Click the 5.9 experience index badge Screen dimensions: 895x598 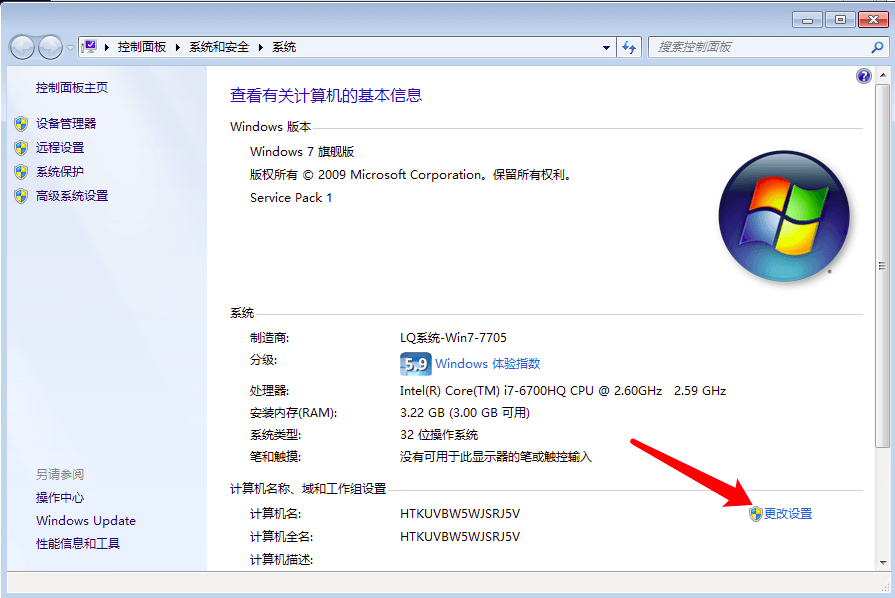coord(416,364)
